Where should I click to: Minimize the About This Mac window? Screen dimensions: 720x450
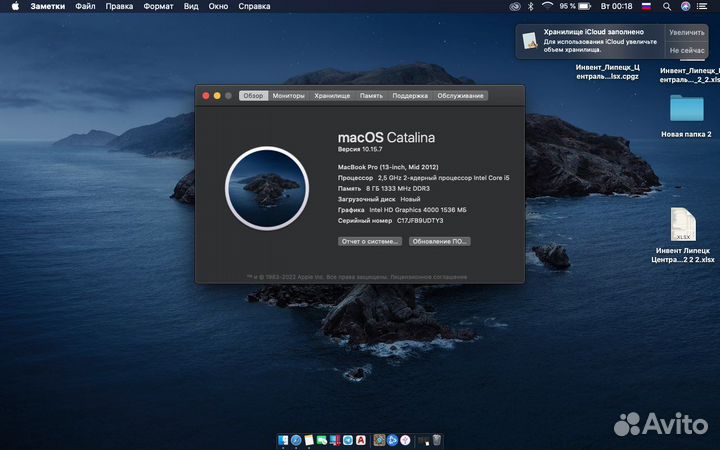(x=217, y=96)
